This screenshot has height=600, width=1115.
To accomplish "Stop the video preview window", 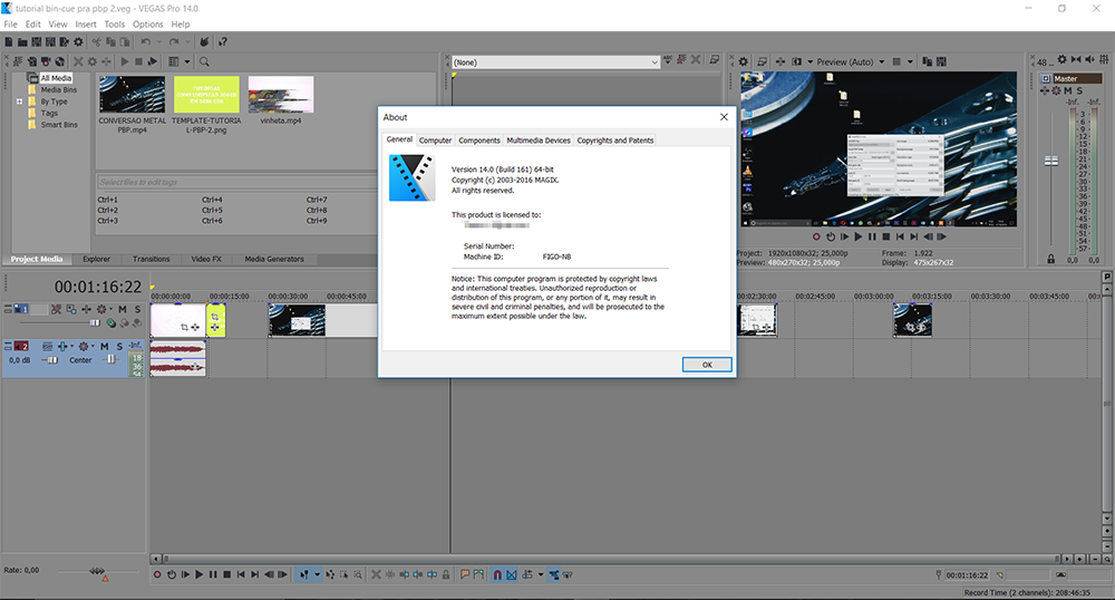I will [886, 237].
